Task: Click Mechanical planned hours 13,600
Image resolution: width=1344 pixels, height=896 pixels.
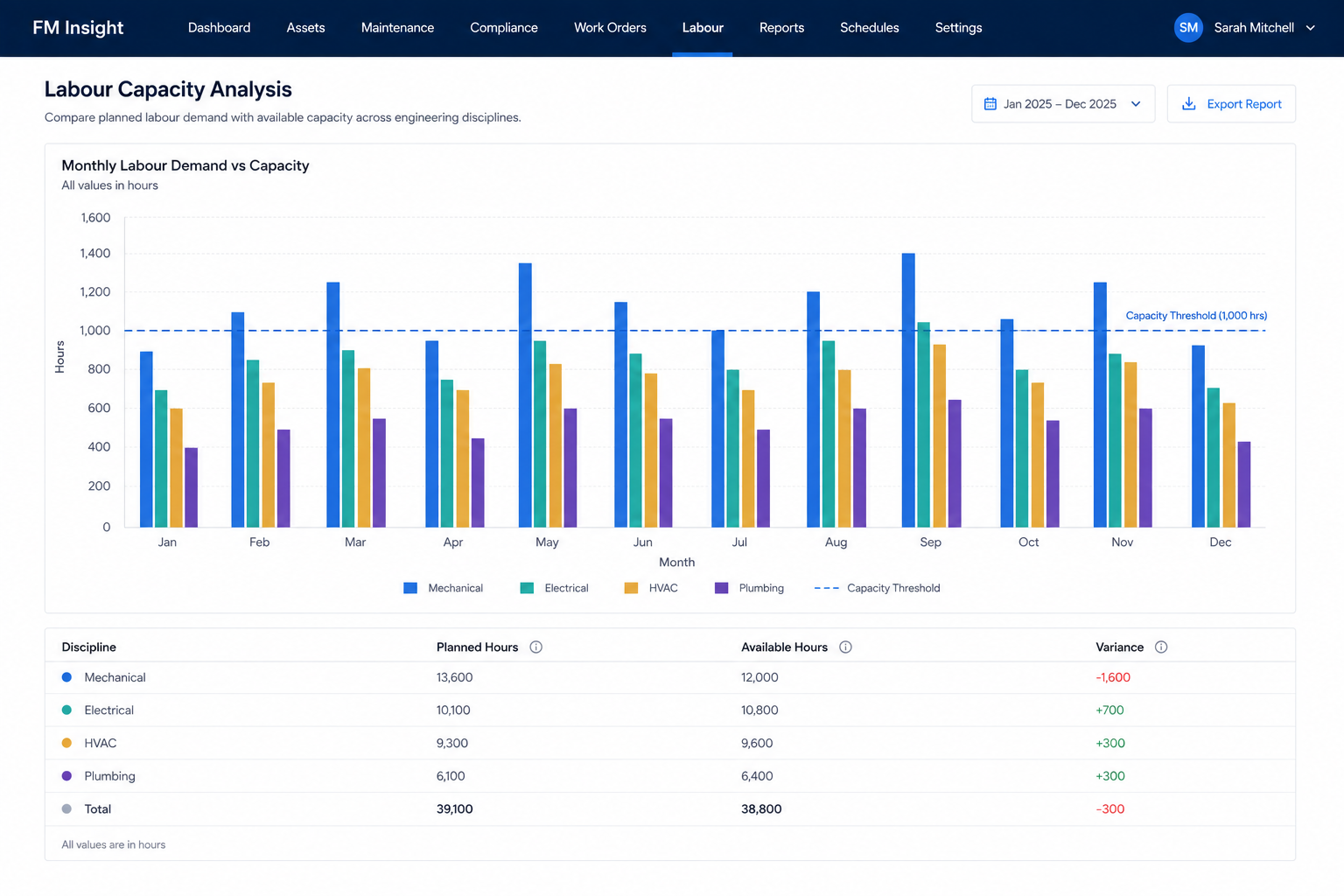Action: [x=454, y=677]
